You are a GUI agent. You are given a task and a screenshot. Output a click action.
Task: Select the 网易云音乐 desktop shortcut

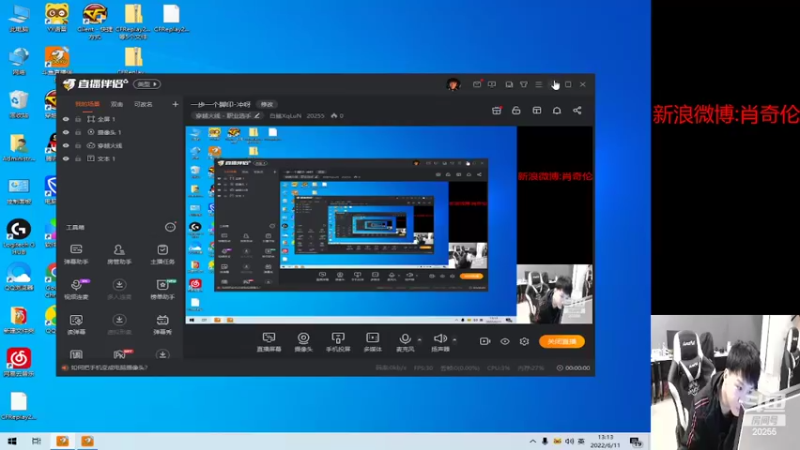19,363
